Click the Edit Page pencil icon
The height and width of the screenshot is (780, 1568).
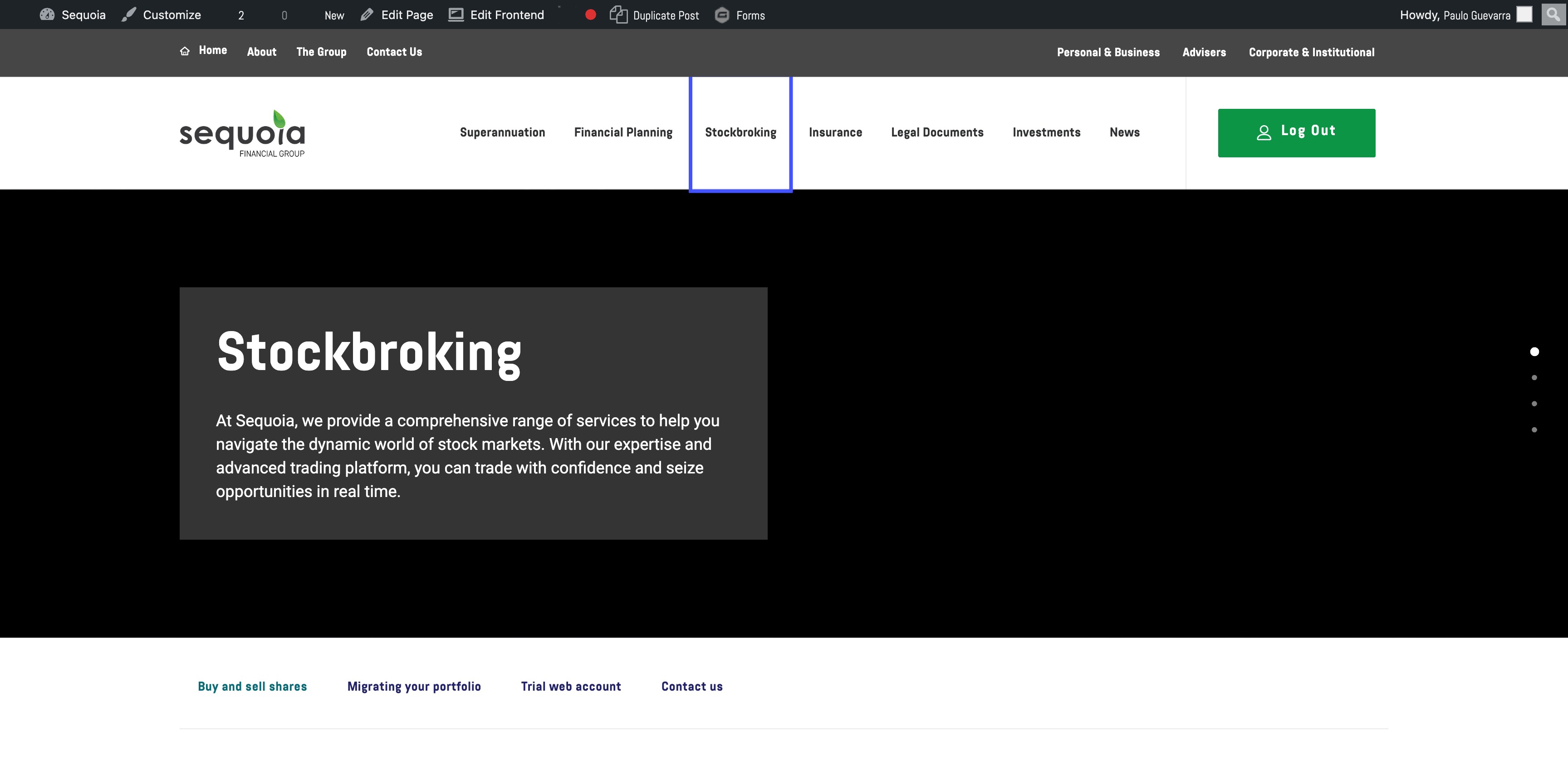[x=367, y=15]
